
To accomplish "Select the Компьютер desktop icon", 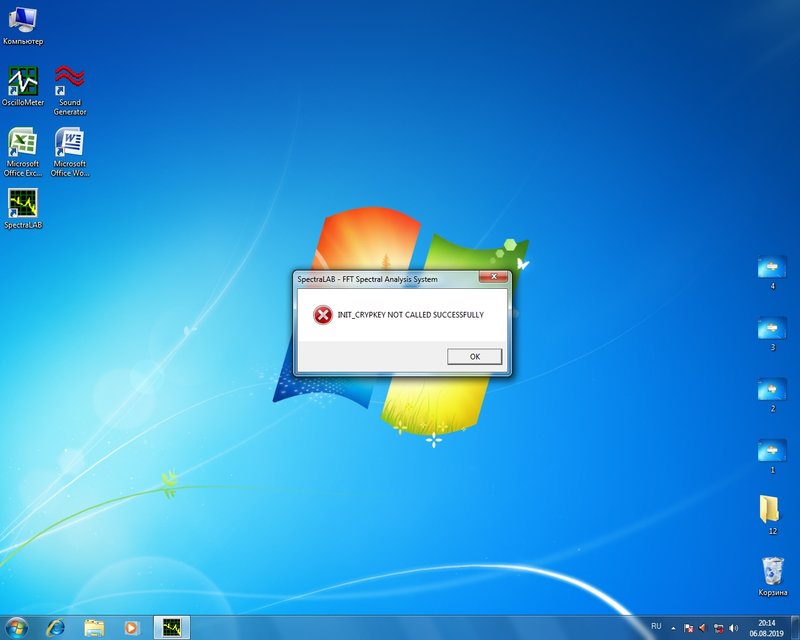I will [x=23, y=26].
